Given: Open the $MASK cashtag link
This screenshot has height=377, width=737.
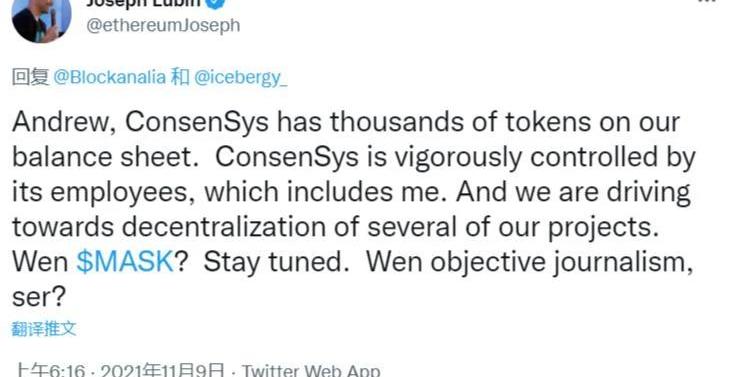Looking at the screenshot, I should point(125,262).
